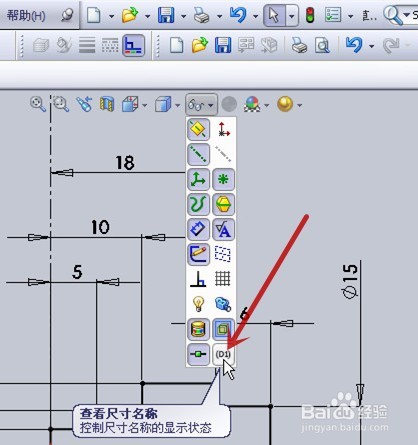Print using the top toolbar printer icon
This screenshot has height=445, width=418.
point(202,15)
